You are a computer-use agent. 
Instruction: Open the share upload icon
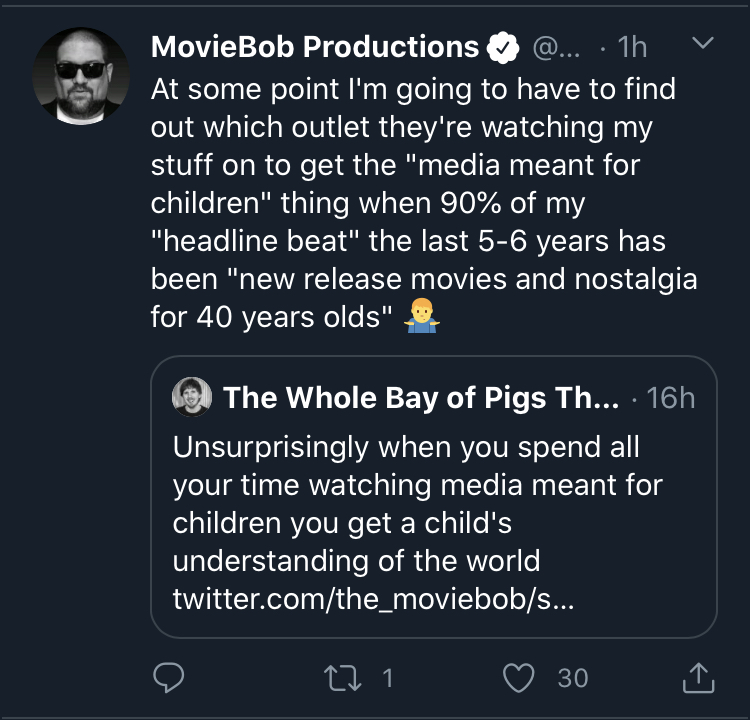tap(698, 677)
